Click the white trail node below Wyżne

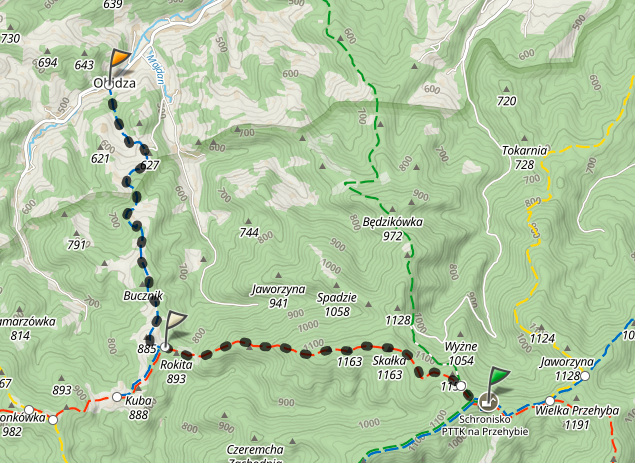pos(461,385)
